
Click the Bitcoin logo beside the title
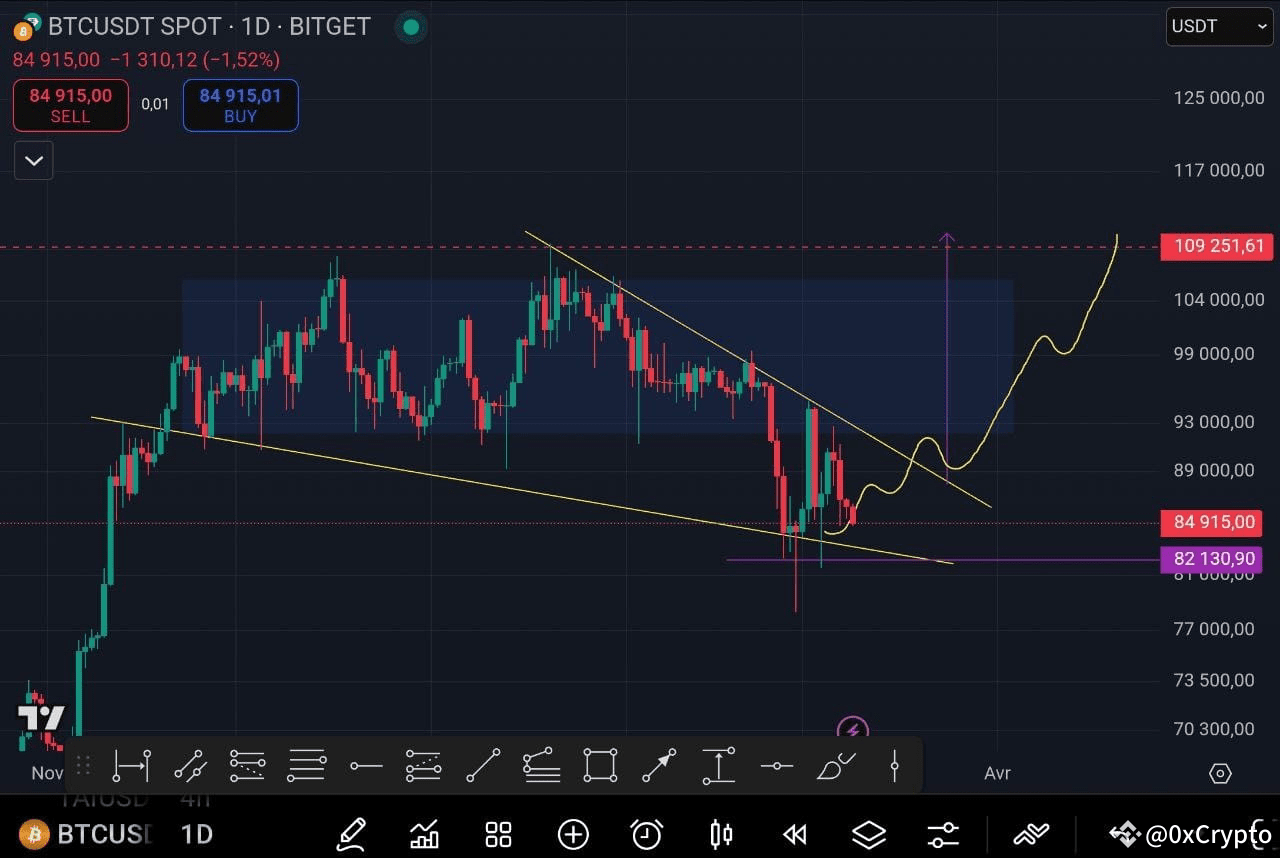pos(26,27)
